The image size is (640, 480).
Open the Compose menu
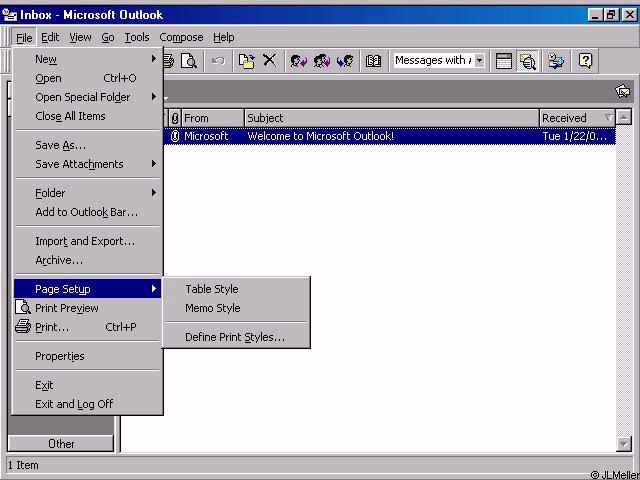[x=181, y=38]
